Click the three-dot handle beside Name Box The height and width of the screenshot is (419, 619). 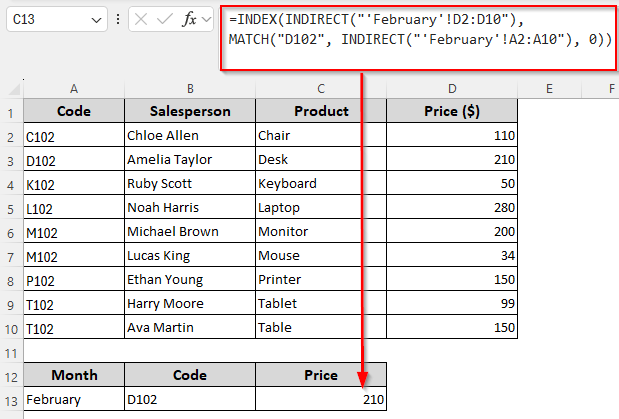click(x=119, y=19)
